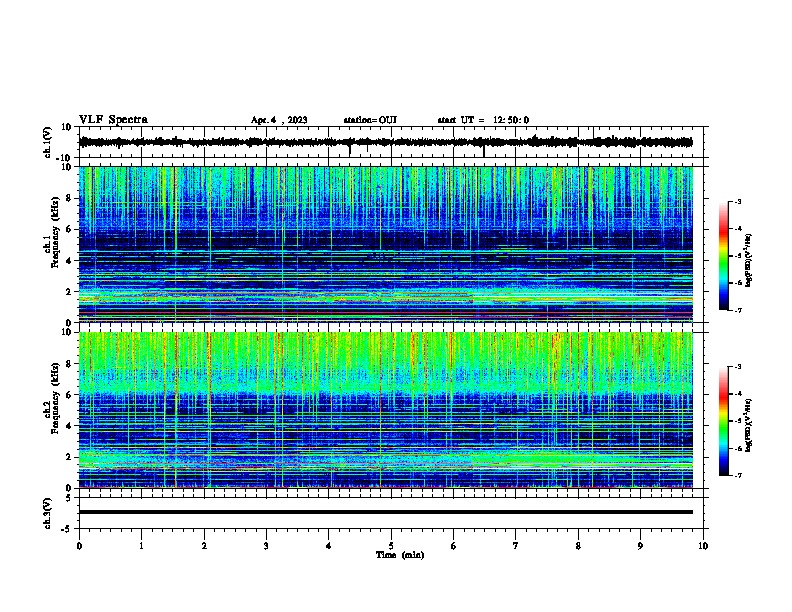
Task: Click the '9' tick on the time axis
Action: click(640, 546)
